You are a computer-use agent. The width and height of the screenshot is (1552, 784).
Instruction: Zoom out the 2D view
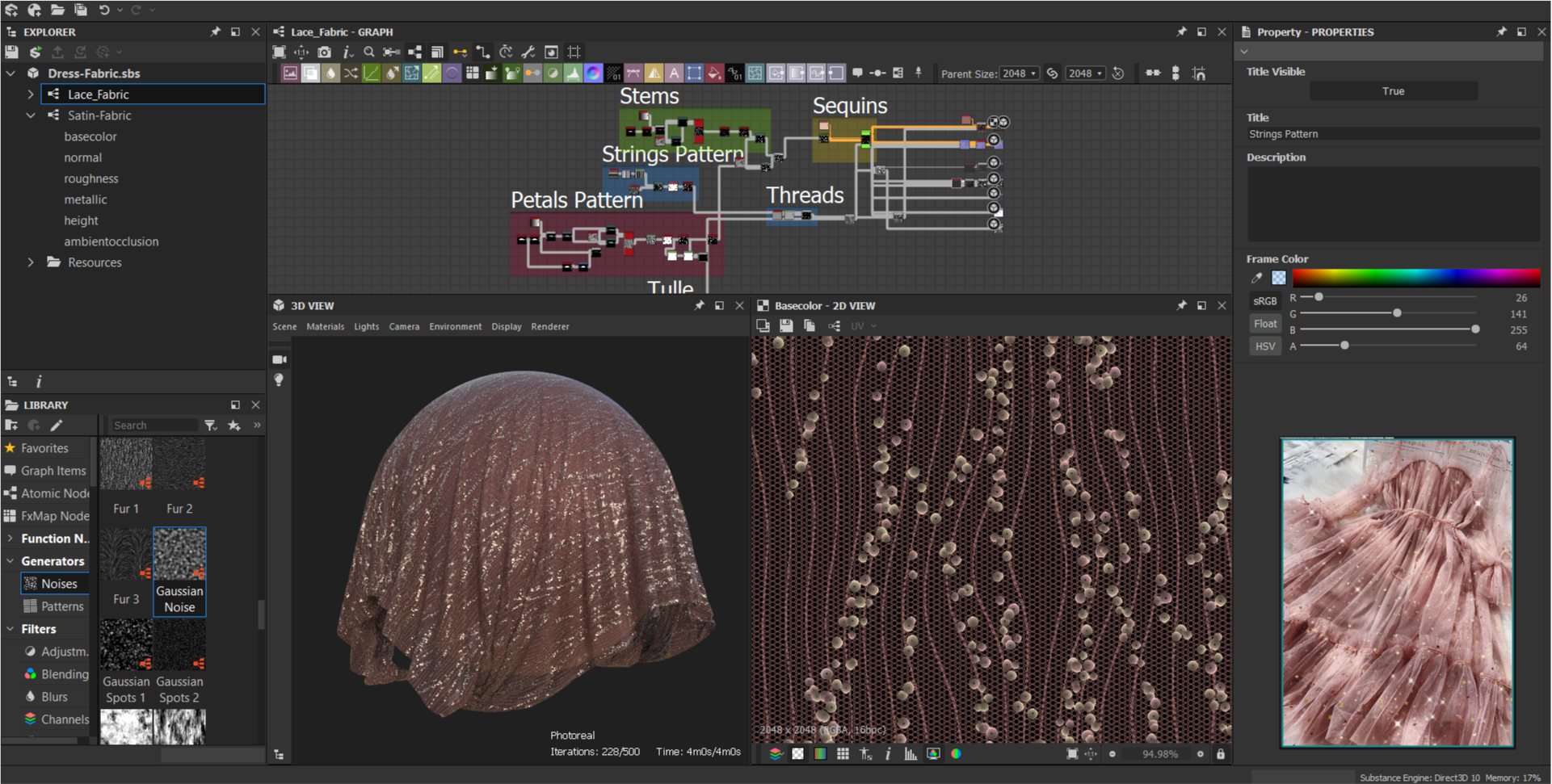[1112, 754]
